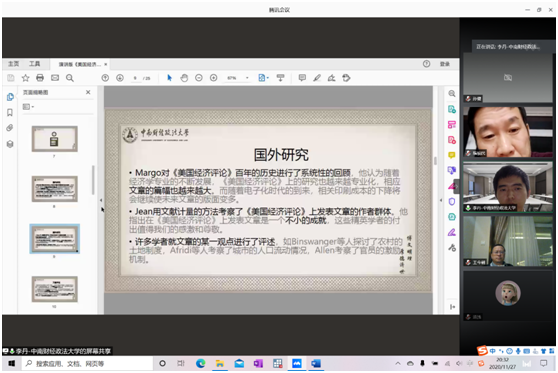Toggle the attachments paperclip panel
This screenshot has width=558, height=373.
tap(10, 128)
